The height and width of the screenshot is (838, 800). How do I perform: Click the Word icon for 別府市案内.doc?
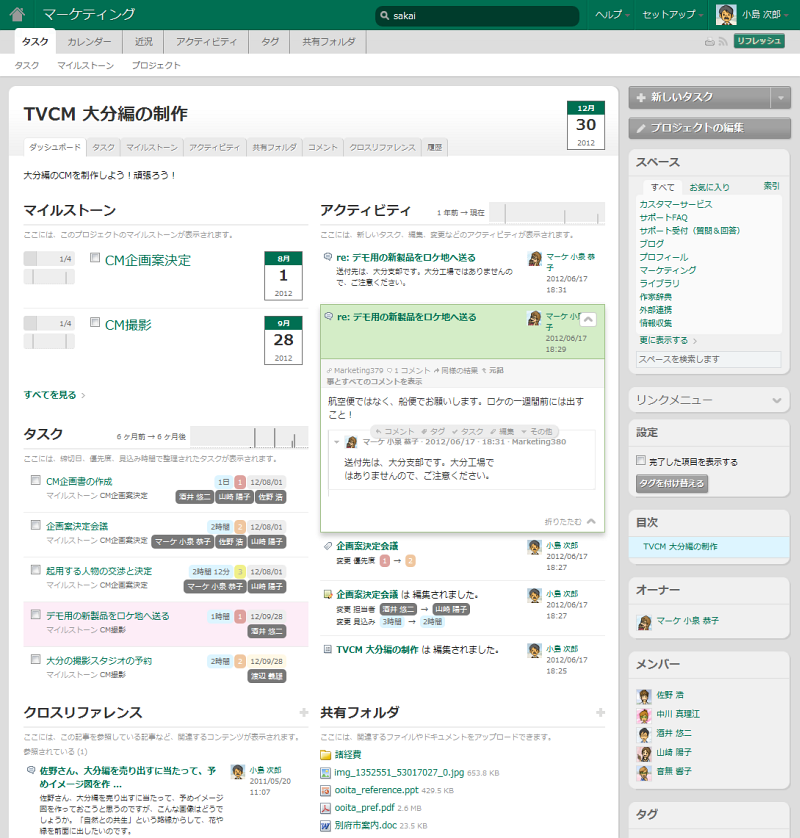326,826
